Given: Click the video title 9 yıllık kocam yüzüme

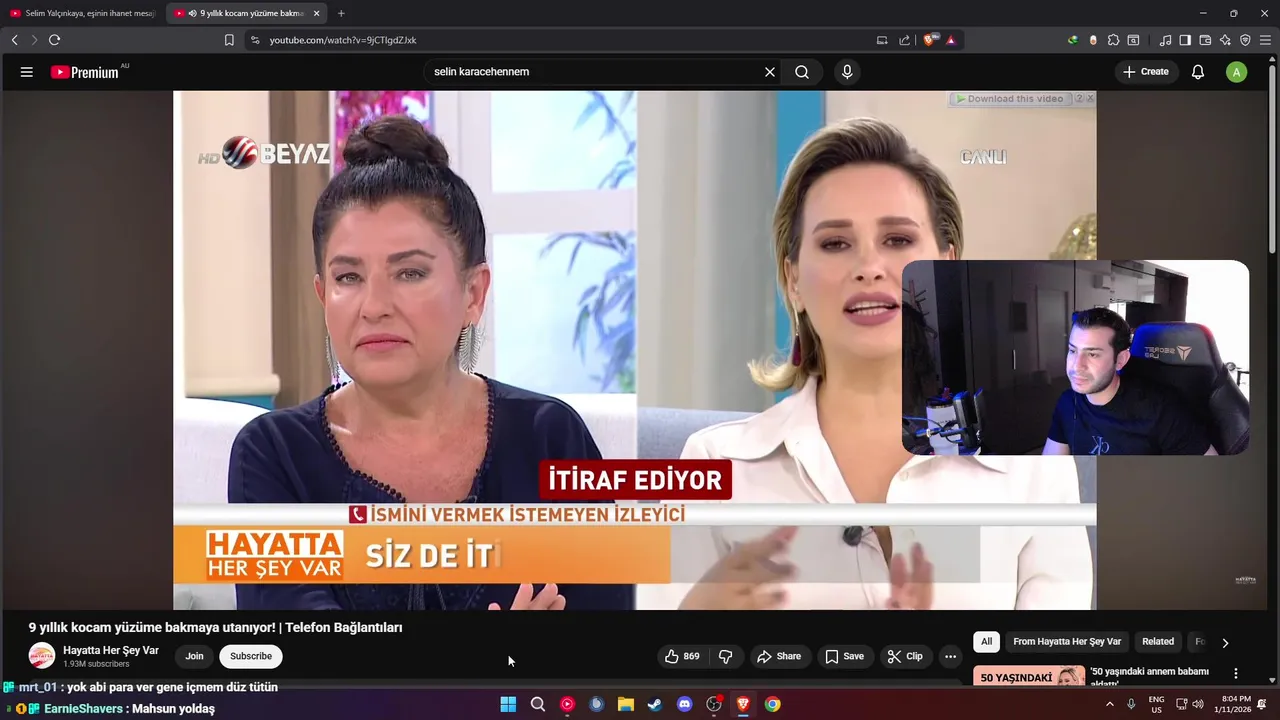Looking at the screenshot, I should [215, 628].
